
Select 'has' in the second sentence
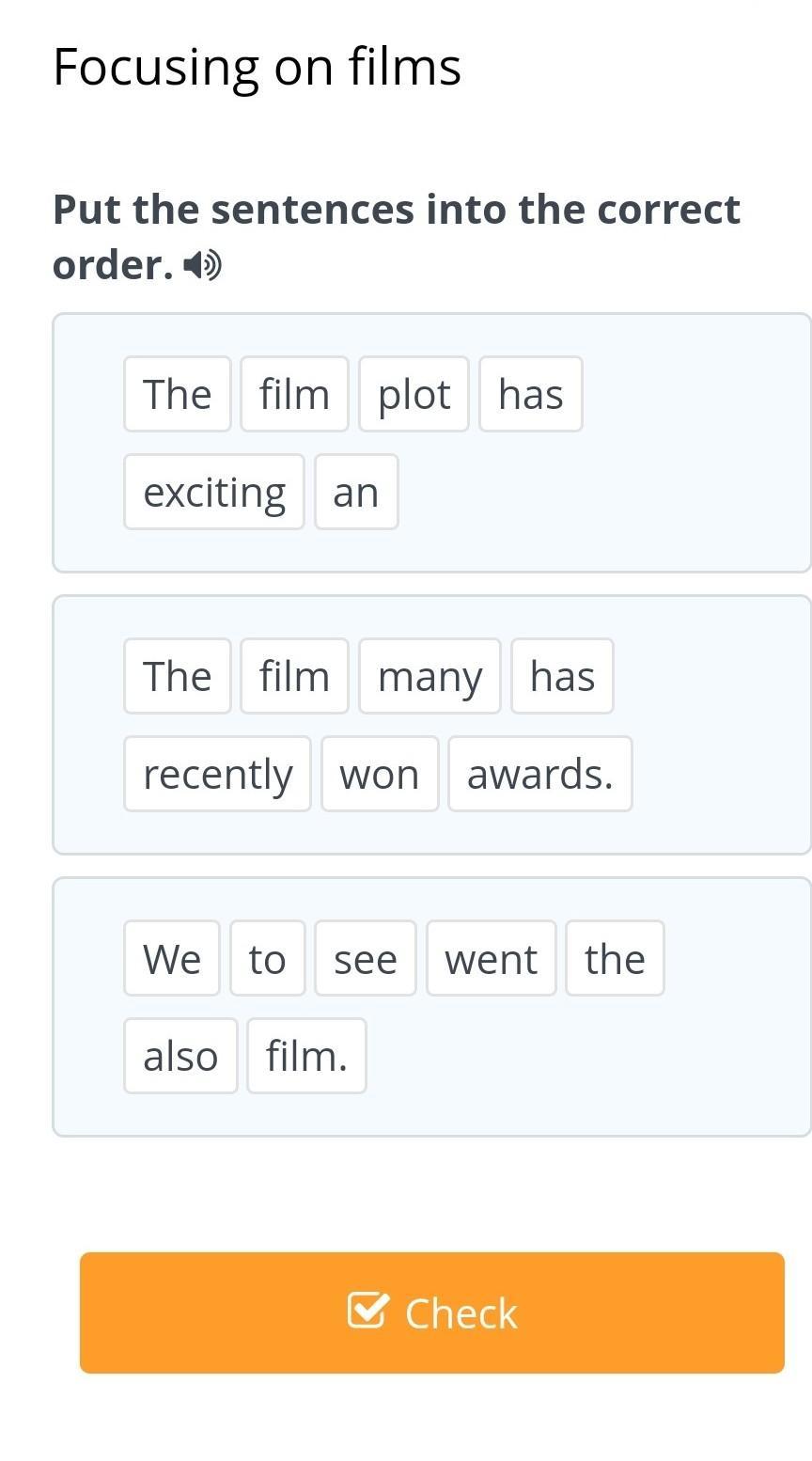[x=562, y=676]
